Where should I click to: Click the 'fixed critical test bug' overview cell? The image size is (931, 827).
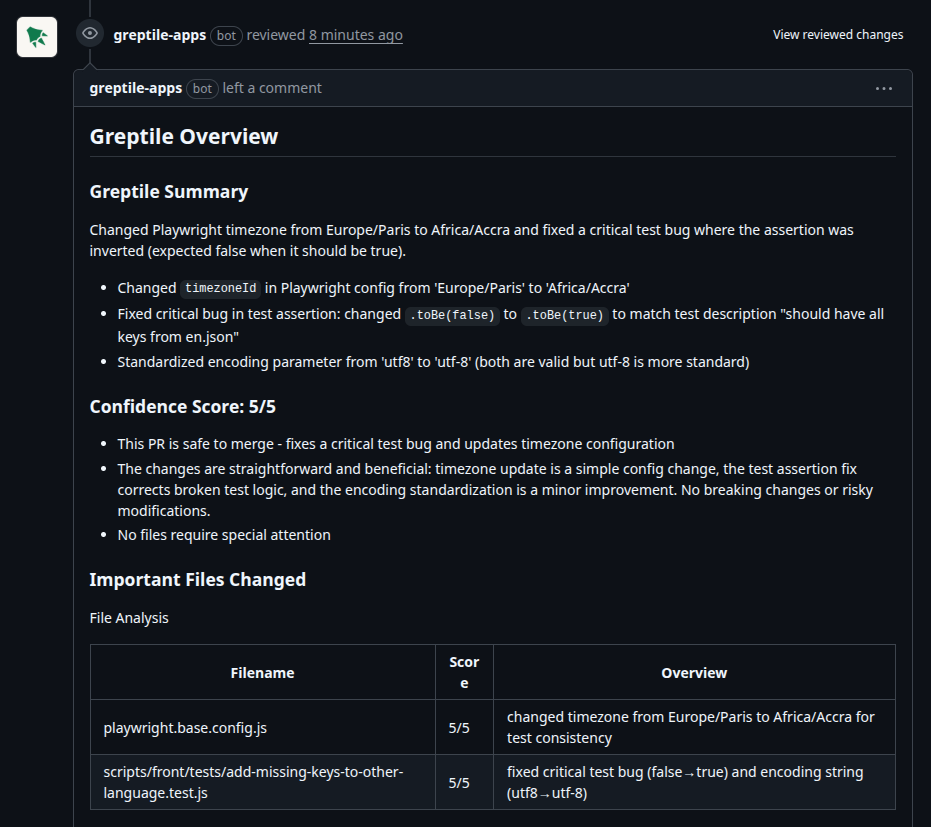(694, 782)
